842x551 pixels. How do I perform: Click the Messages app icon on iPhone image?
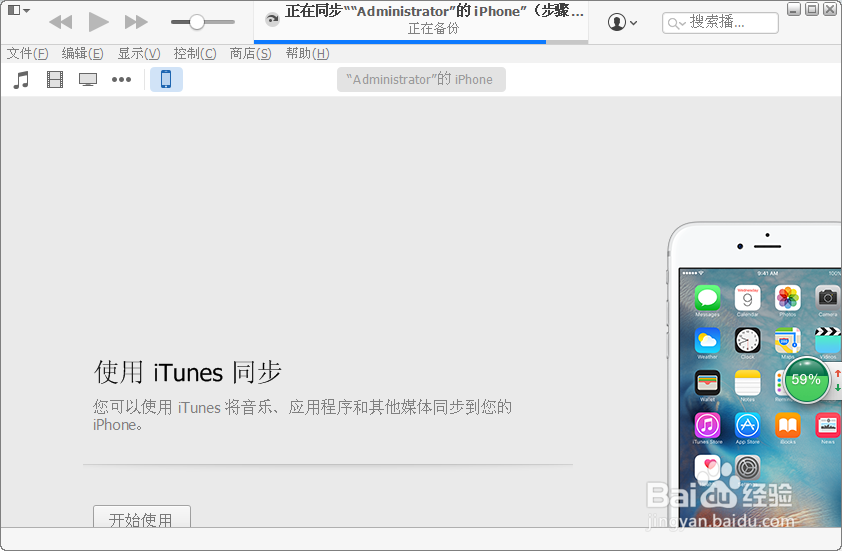point(707,298)
